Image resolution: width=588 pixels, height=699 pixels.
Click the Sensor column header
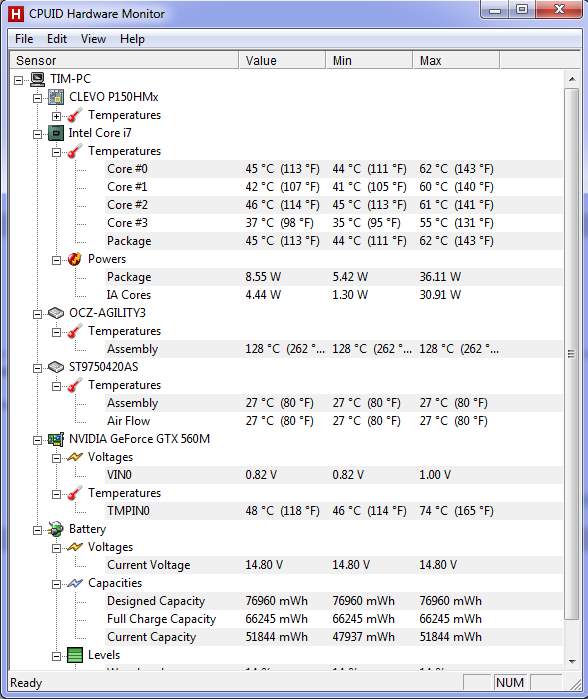click(124, 60)
